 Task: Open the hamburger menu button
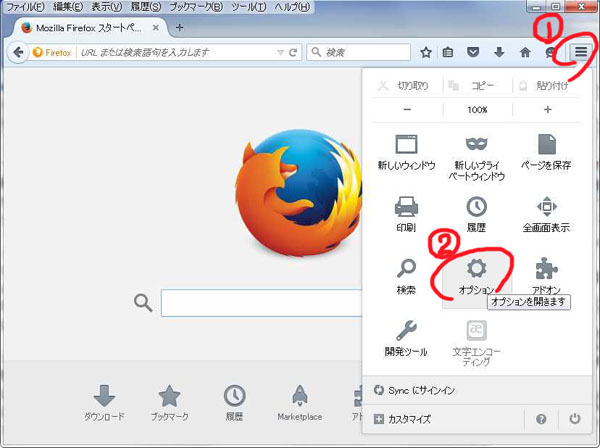[580, 52]
